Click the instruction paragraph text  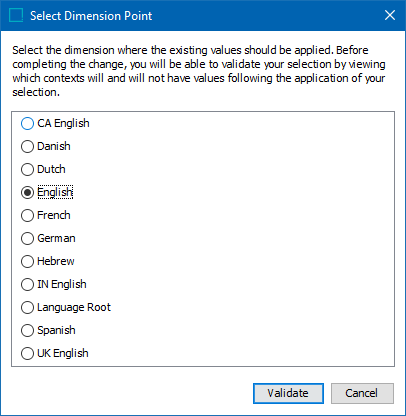[x=199, y=71]
